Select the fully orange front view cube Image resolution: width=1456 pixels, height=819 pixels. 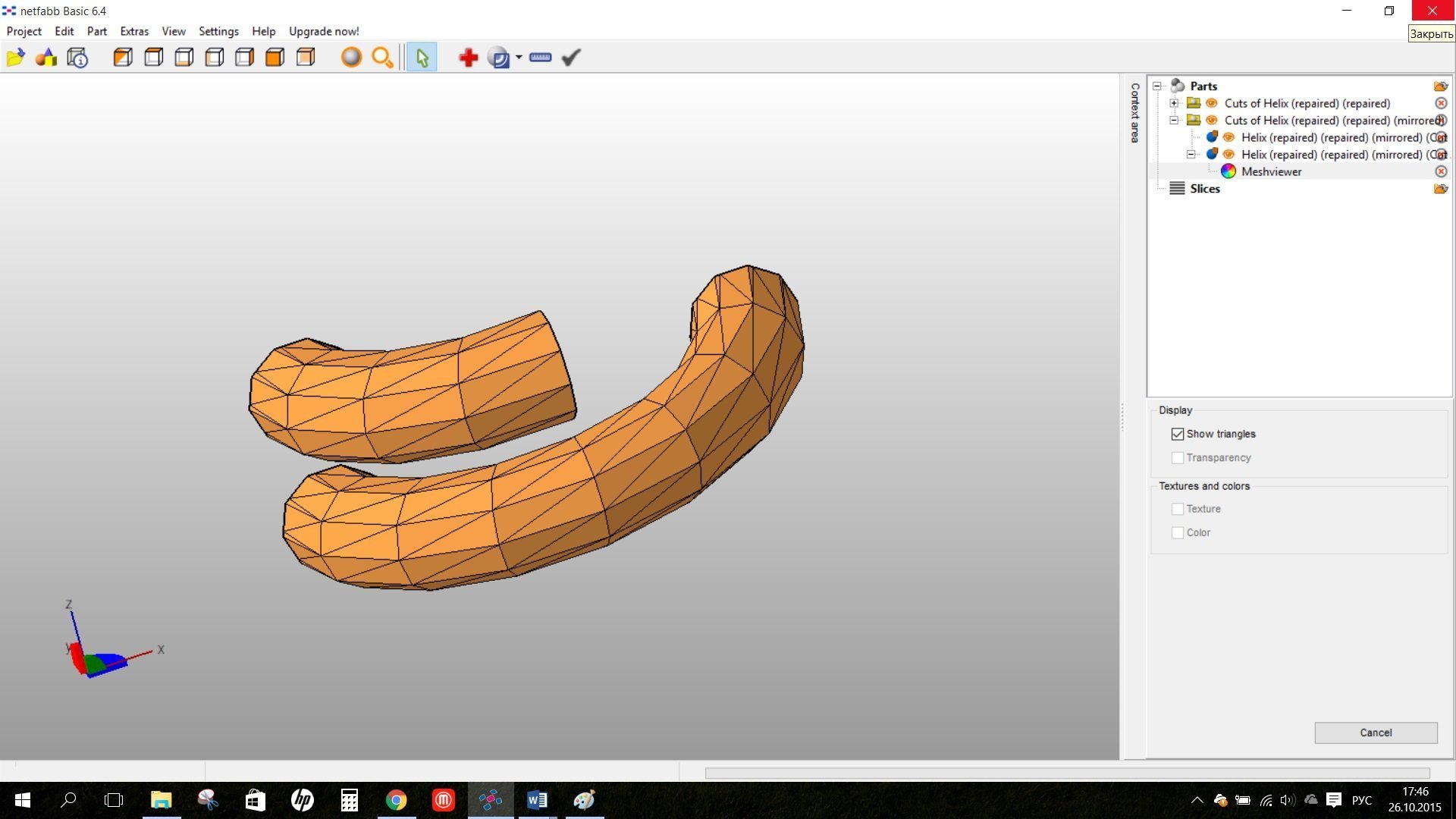[x=275, y=58]
